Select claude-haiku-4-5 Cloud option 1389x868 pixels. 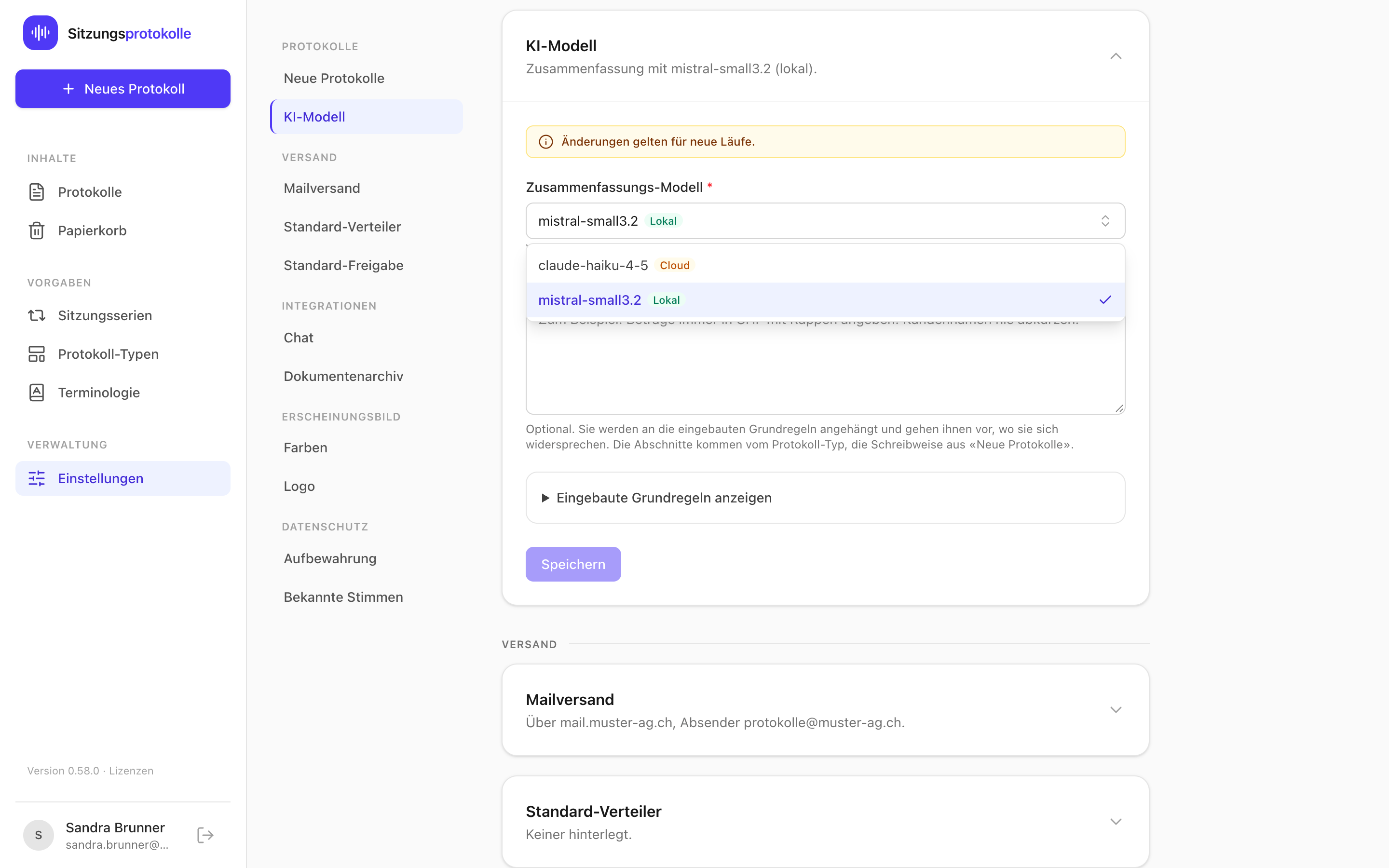[825, 265]
